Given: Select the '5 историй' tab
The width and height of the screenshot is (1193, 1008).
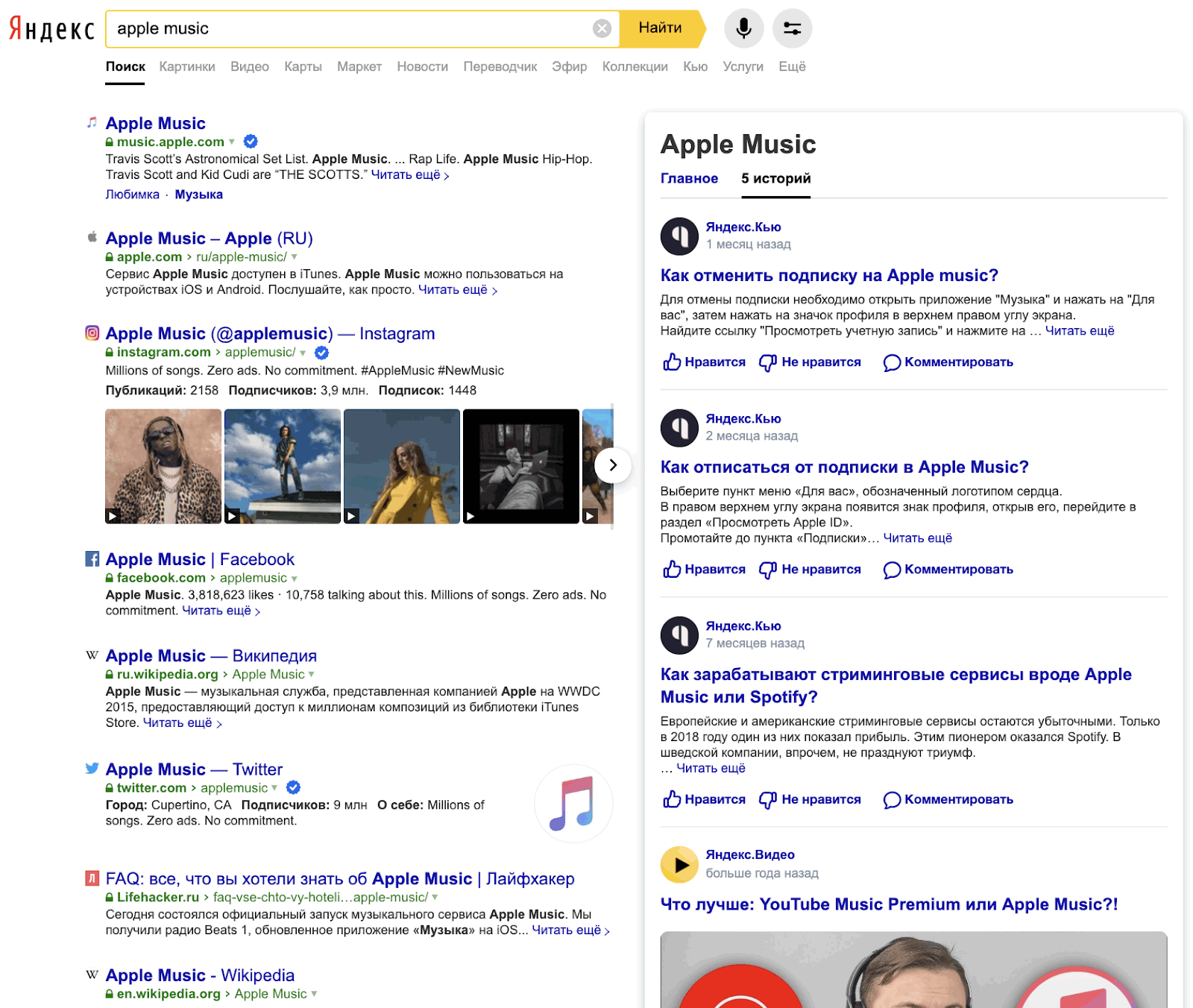Looking at the screenshot, I should tap(775, 178).
